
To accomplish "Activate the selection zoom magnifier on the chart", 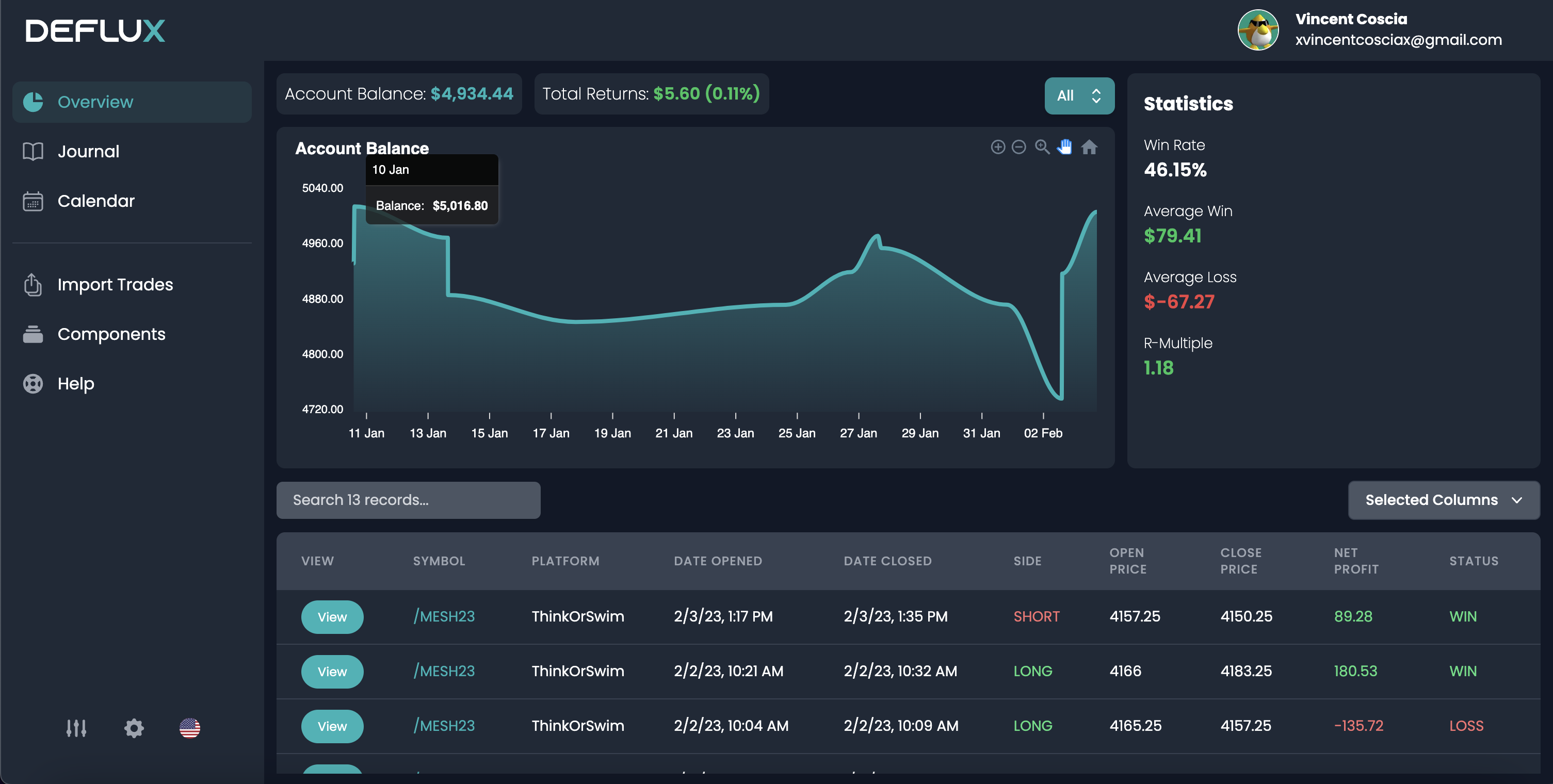I will 1042,146.
